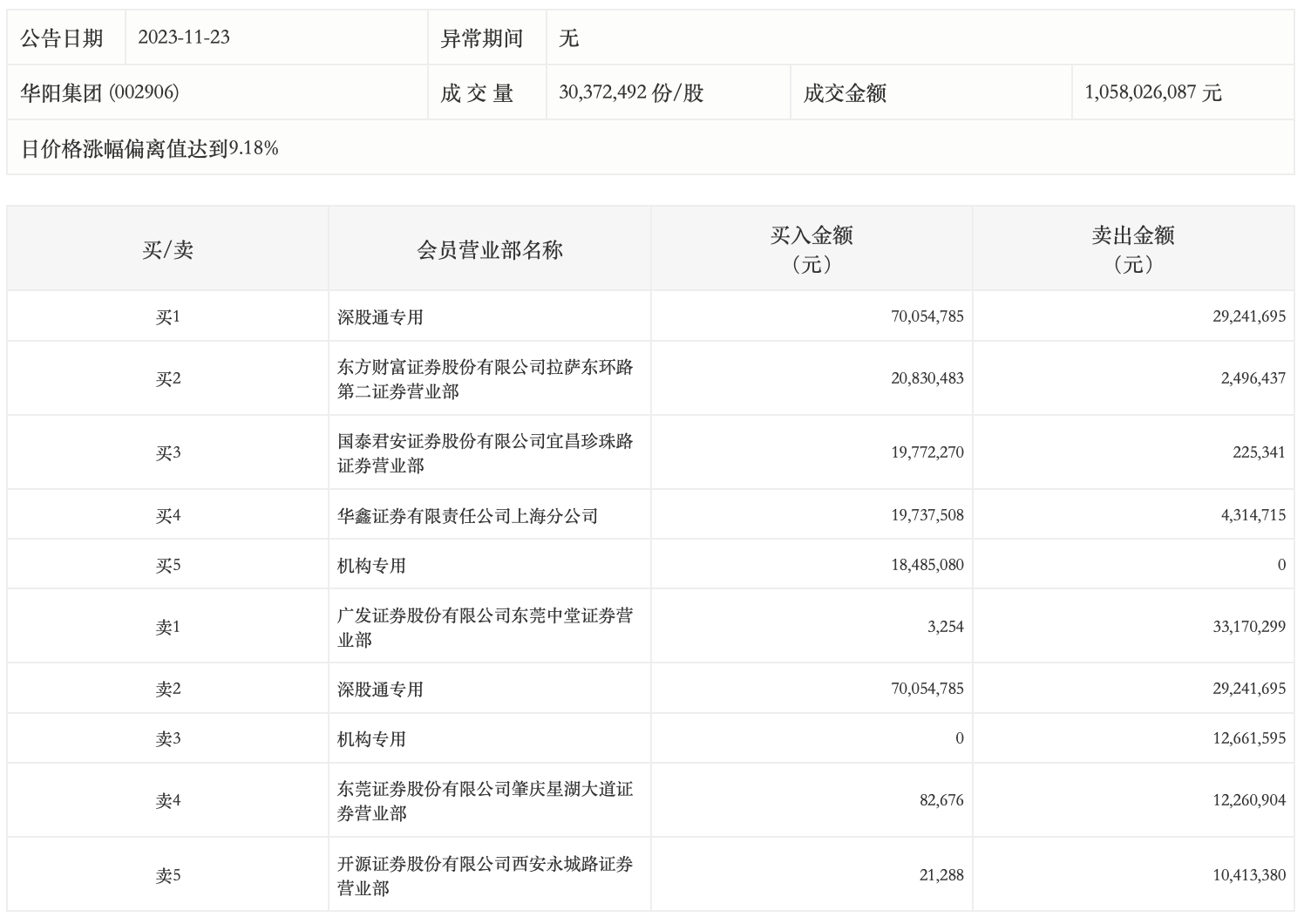Open 广发证券东莞中堂证券营业部 entry

pos(485,628)
